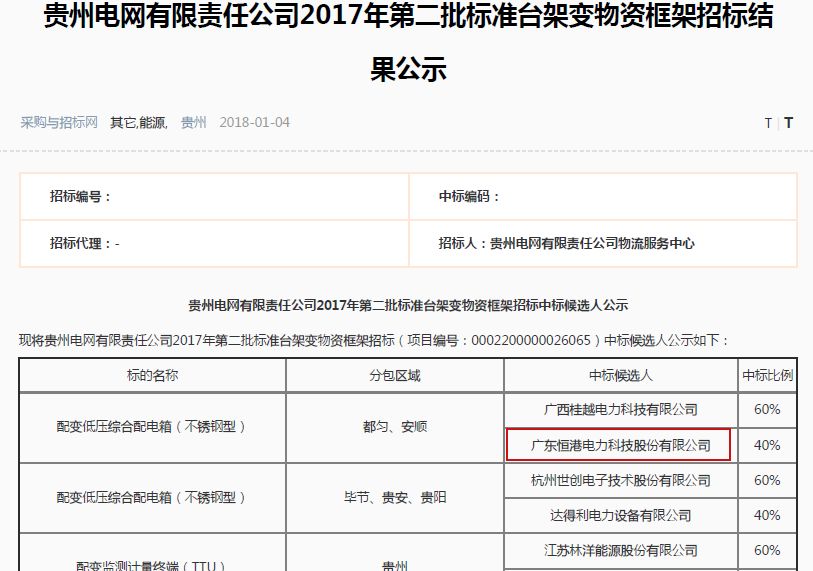
Task: Select the highlighted 广东恒港电力科技股份有限公司 cell
Action: point(619,445)
